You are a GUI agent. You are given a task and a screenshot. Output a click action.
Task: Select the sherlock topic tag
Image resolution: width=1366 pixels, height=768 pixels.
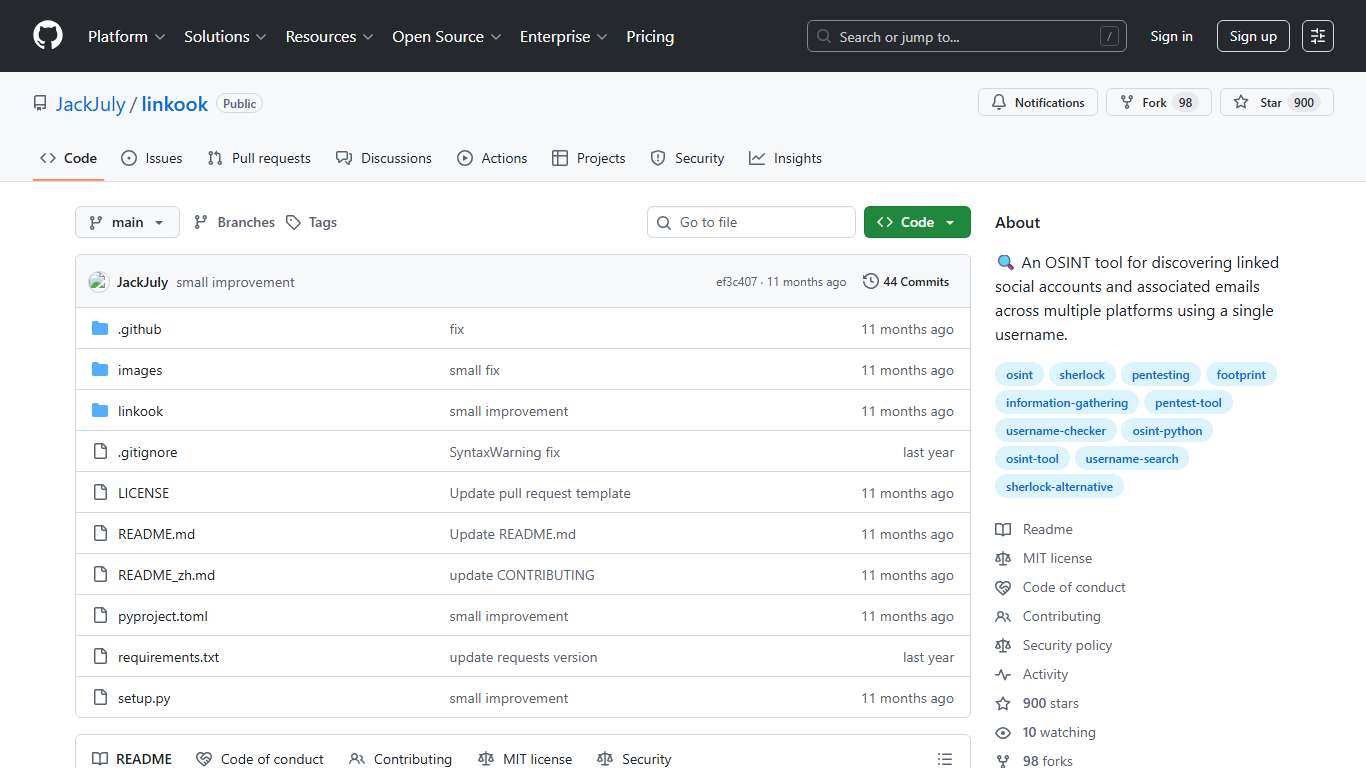coord(1082,374)
